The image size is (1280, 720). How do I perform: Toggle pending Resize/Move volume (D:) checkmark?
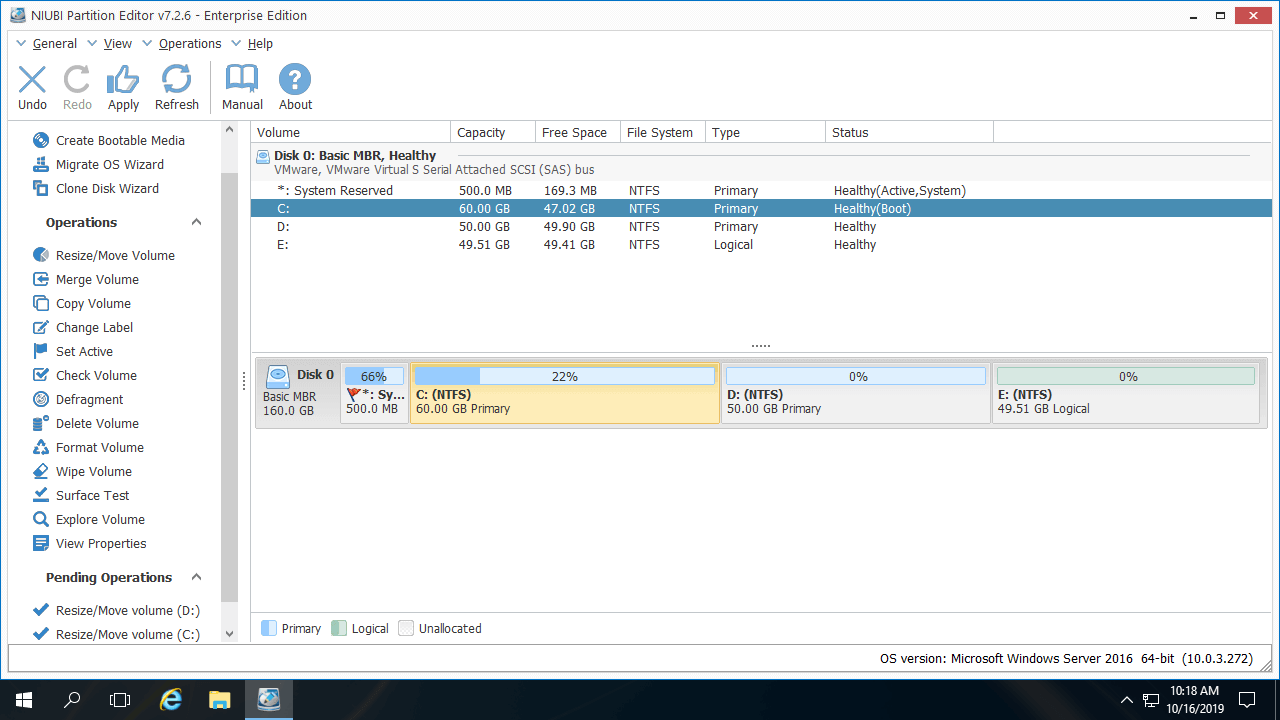(41, 610)
